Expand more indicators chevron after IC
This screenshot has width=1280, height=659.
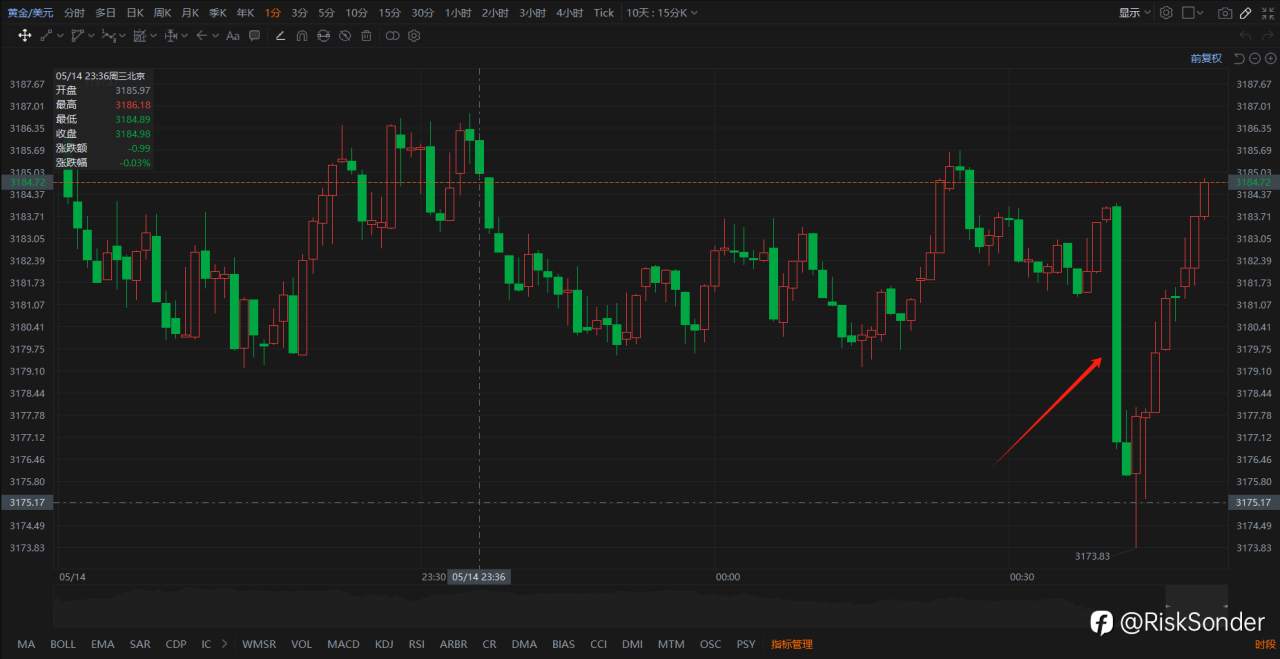(224, 644)
